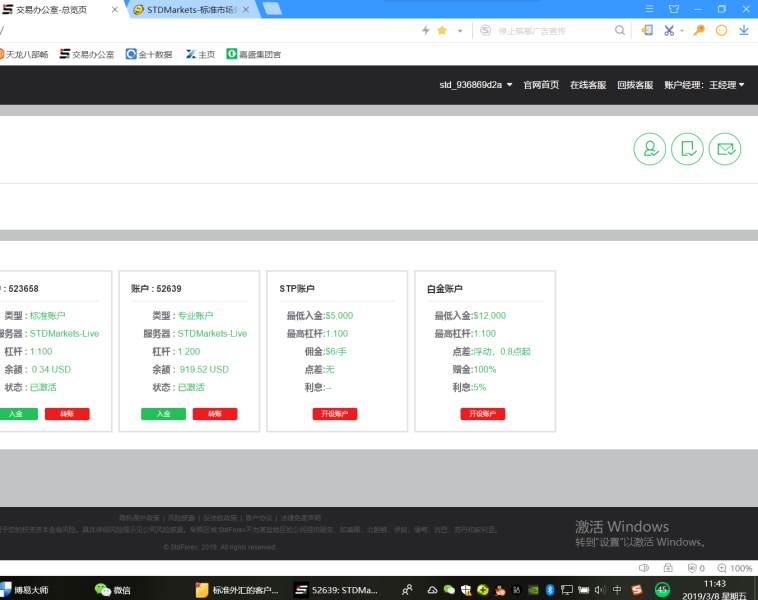The image size is (758, 600).
Task: Open the green envelope messages icon
Action: tap(725, 149)
